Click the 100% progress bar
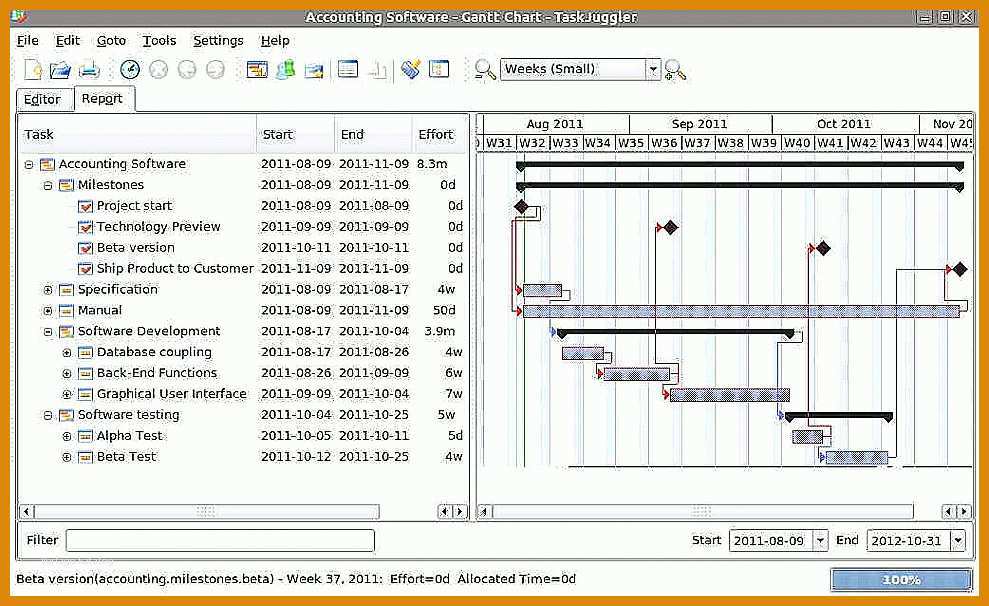This screenshot has height=606, width=989. pyautogui.click(x=901, y=580)
